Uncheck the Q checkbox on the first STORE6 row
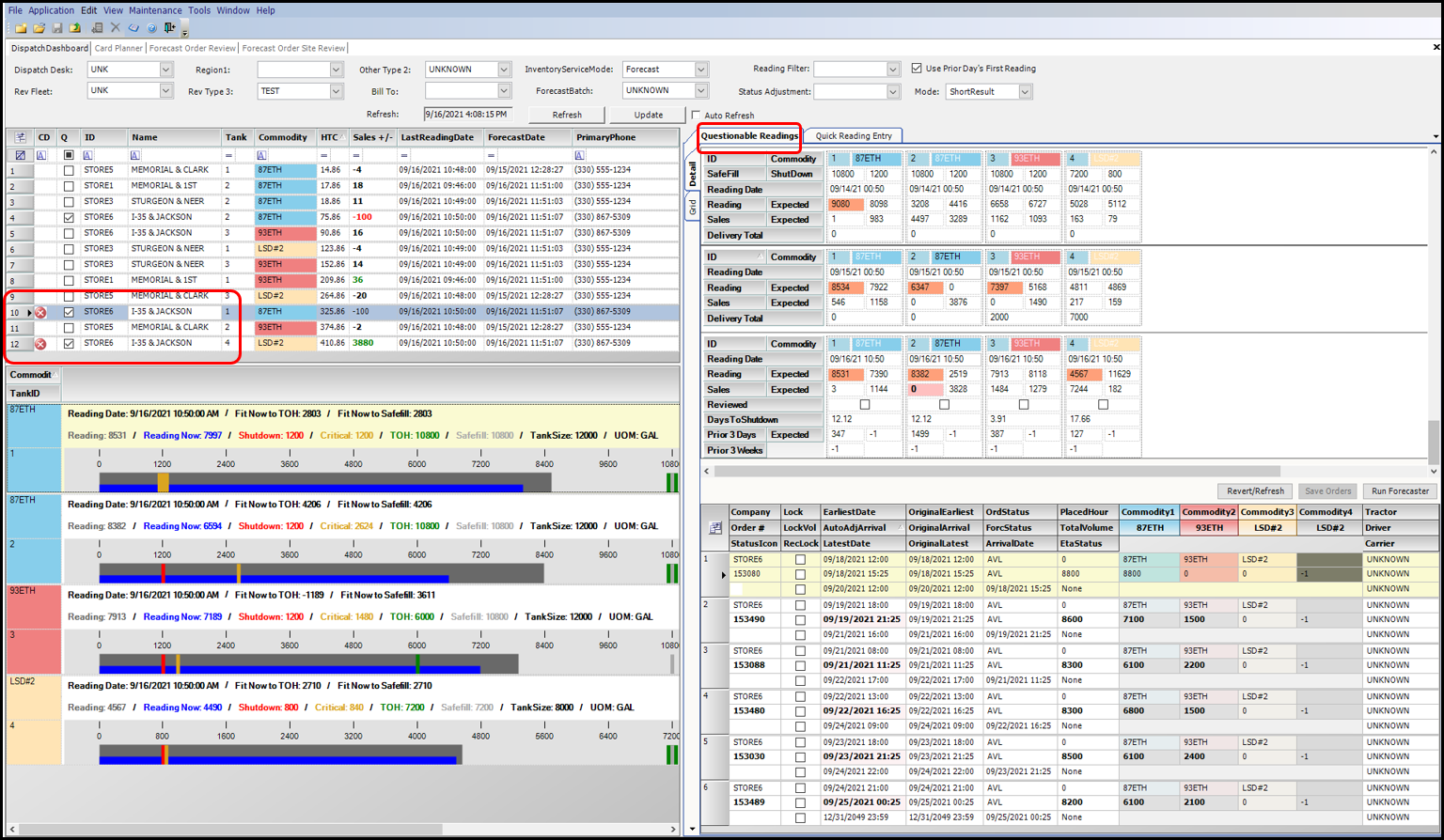The height and width of the screenshot is (840, 1444). [x=68, y=216]
